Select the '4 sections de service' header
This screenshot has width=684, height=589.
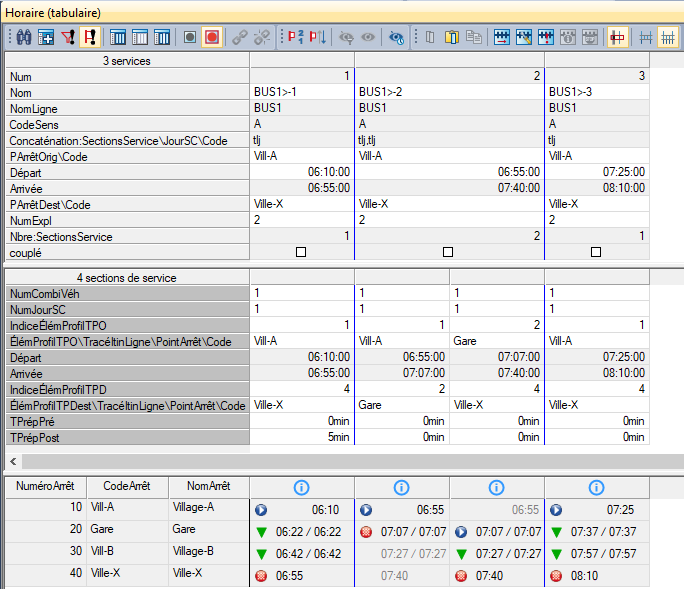[126, 277]
